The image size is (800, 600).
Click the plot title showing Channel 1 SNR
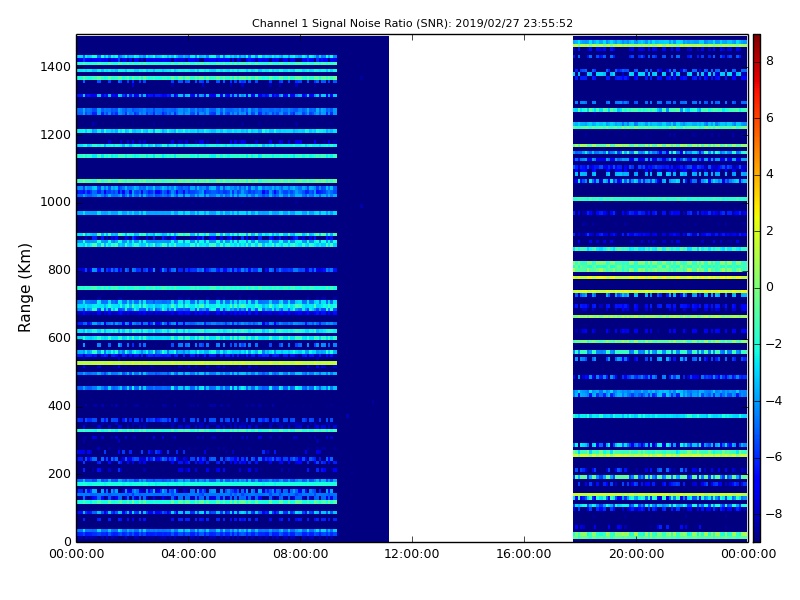point(412,23)
